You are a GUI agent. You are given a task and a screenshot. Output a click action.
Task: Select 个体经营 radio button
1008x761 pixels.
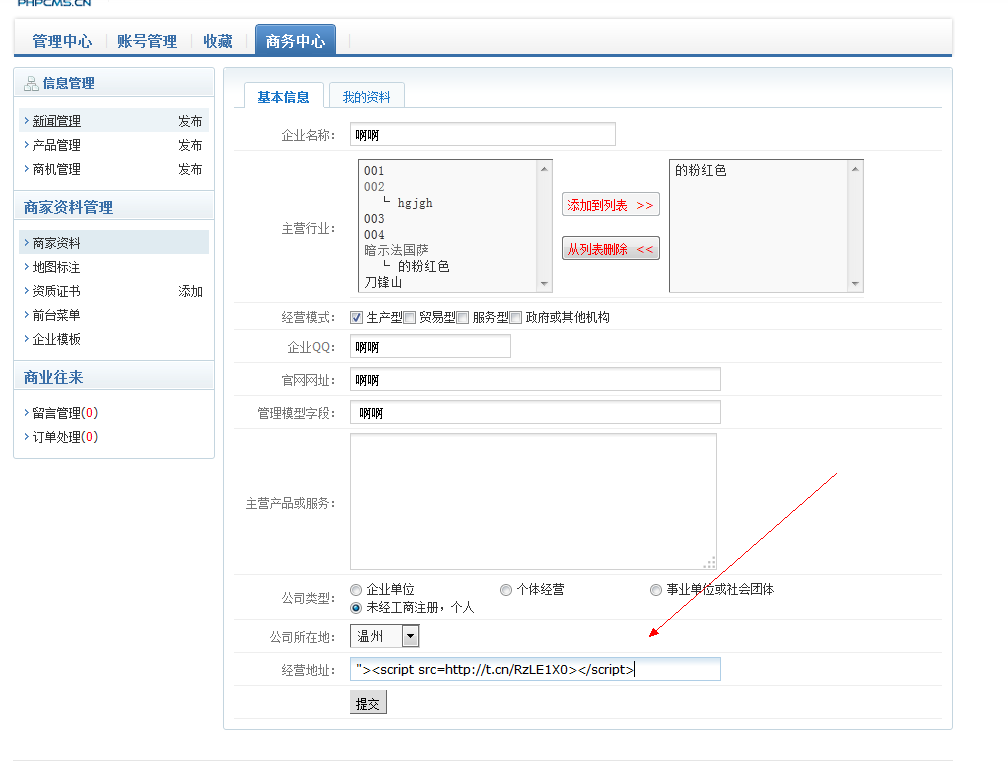[506, 589]
